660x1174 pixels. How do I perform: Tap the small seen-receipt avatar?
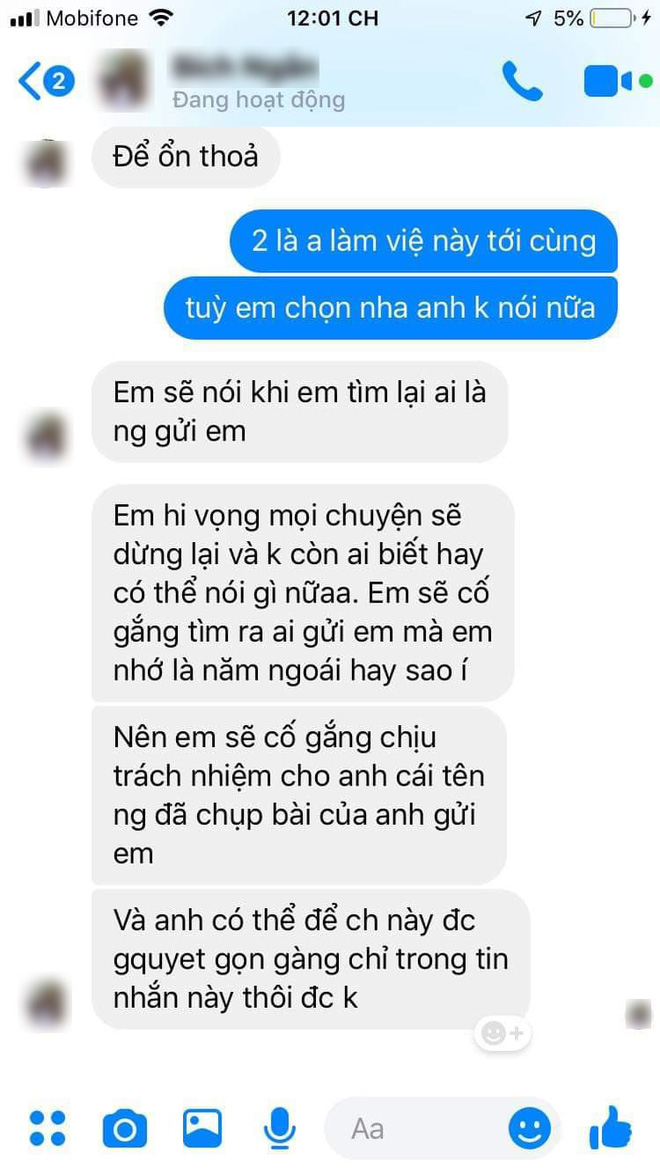pyautogui.click(x=639, y=1015)
